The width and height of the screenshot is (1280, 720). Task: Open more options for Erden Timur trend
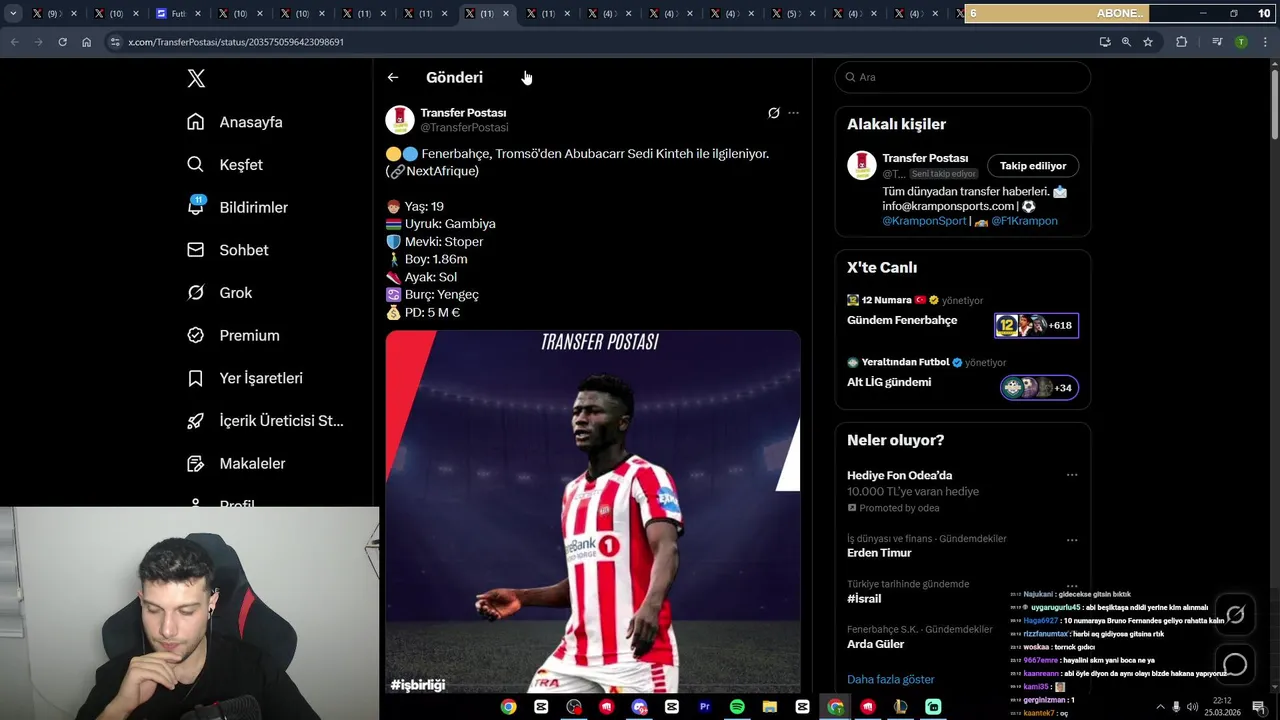[1072, 540]
